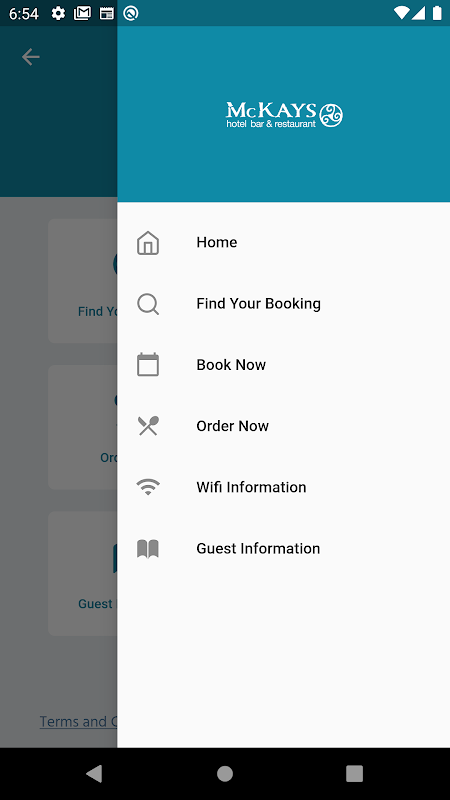Screen dimensions: 450x800
Task: Tap the McKays logo in drawer header
Action: click(284, 114)
